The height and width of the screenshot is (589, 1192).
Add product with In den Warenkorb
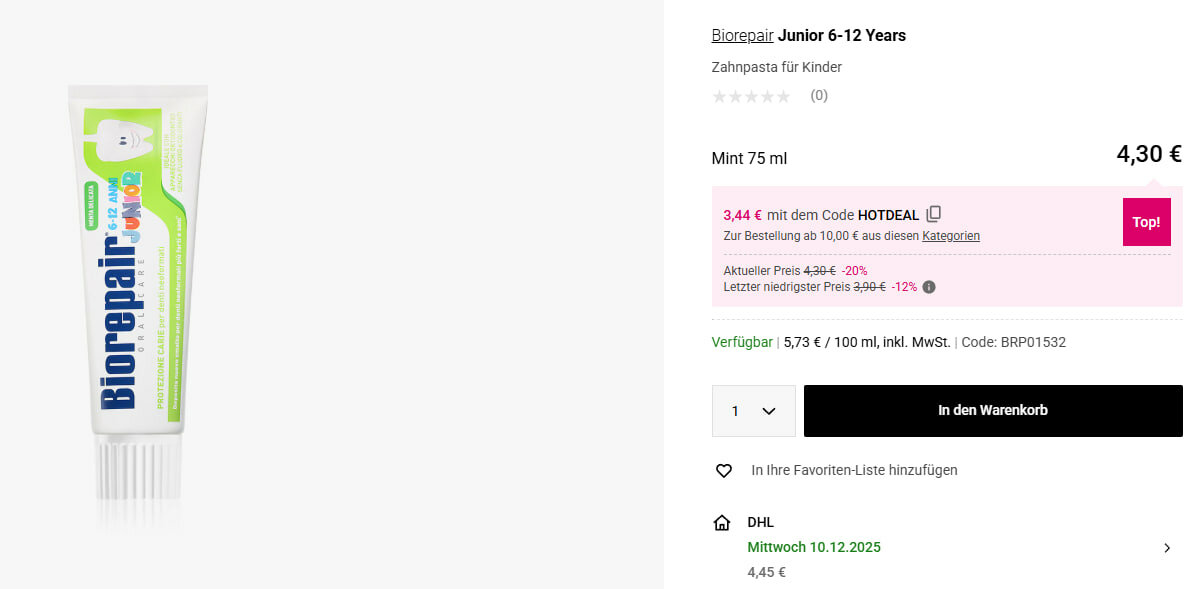[x=993, y=411]
